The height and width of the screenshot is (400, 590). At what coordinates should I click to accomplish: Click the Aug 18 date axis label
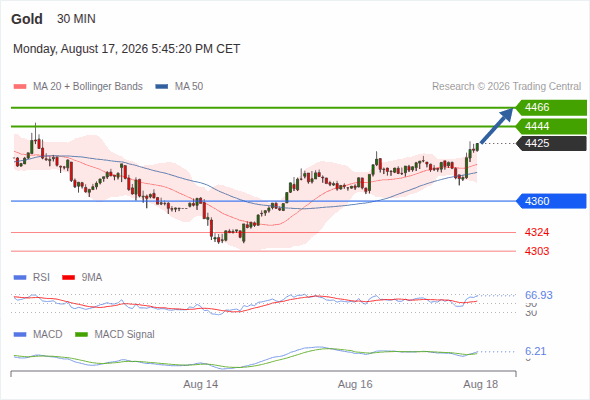(481, 385)
